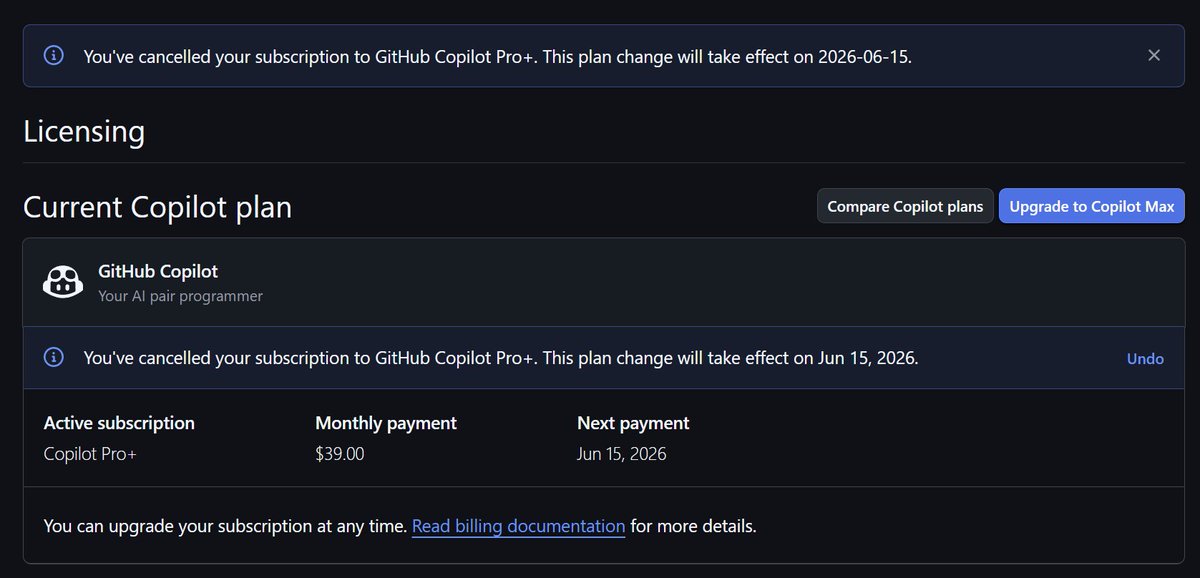Click the Next payment label
This screenshot has width=1200, height=578.
tap(633, 423)
